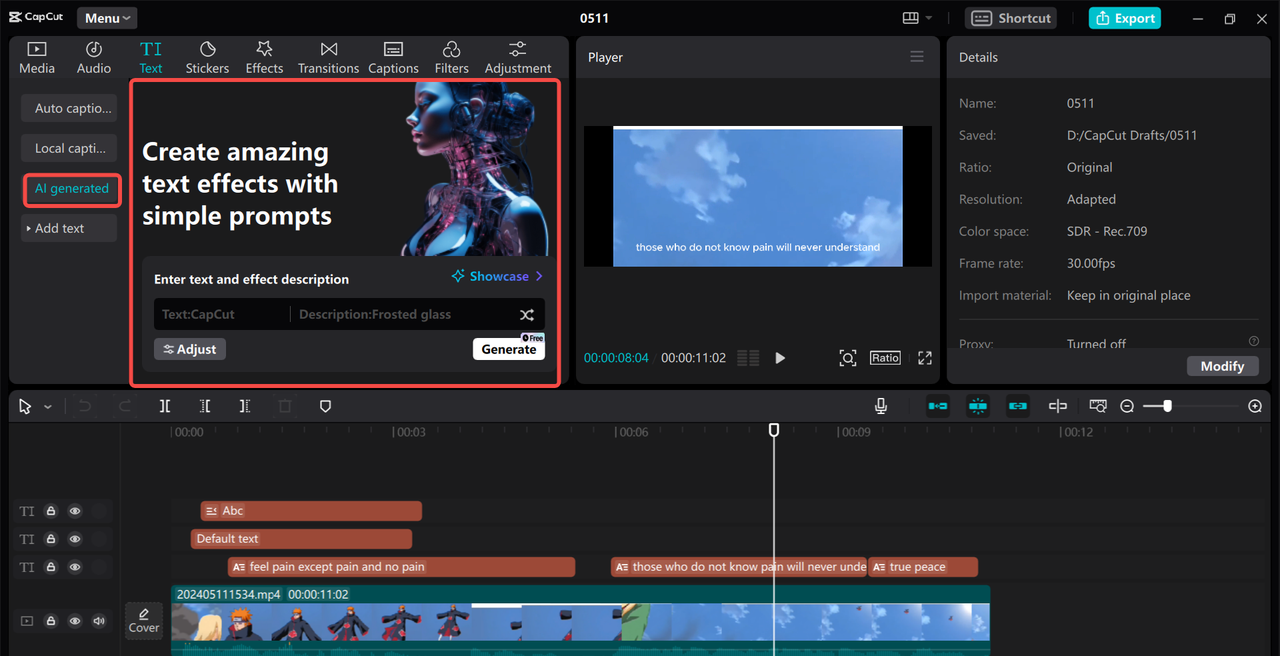Viewport: 1280px width, 656px height.
Task: Expand the pointer tool dropdown arrow
Action: tap(48, 407)
